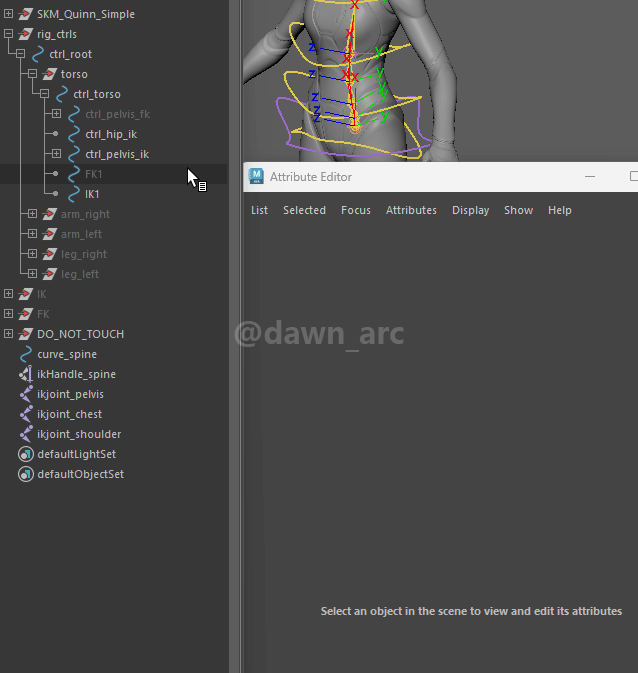Collapse the rig_ctrls group
Screen dimensions: 638x673
[8, 33]
